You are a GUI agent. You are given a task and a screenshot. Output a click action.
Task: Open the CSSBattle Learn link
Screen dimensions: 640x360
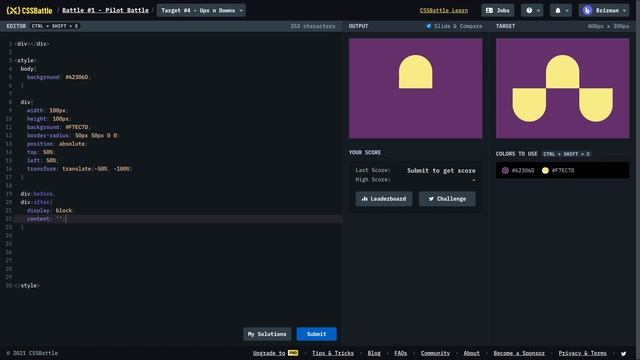coord(444,10)
